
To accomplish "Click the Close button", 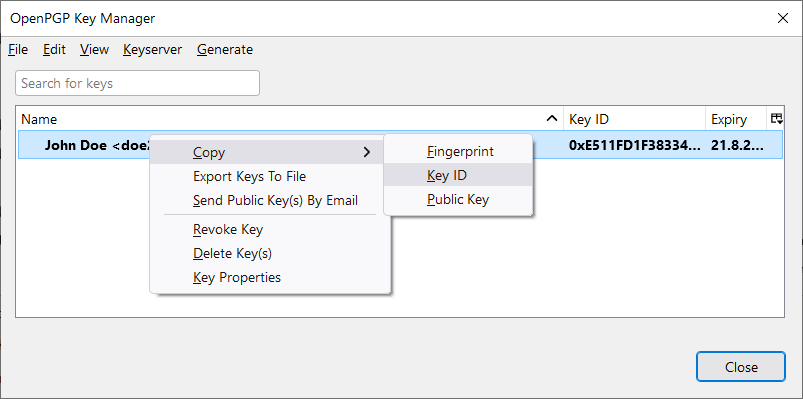I will coord(741,367).
